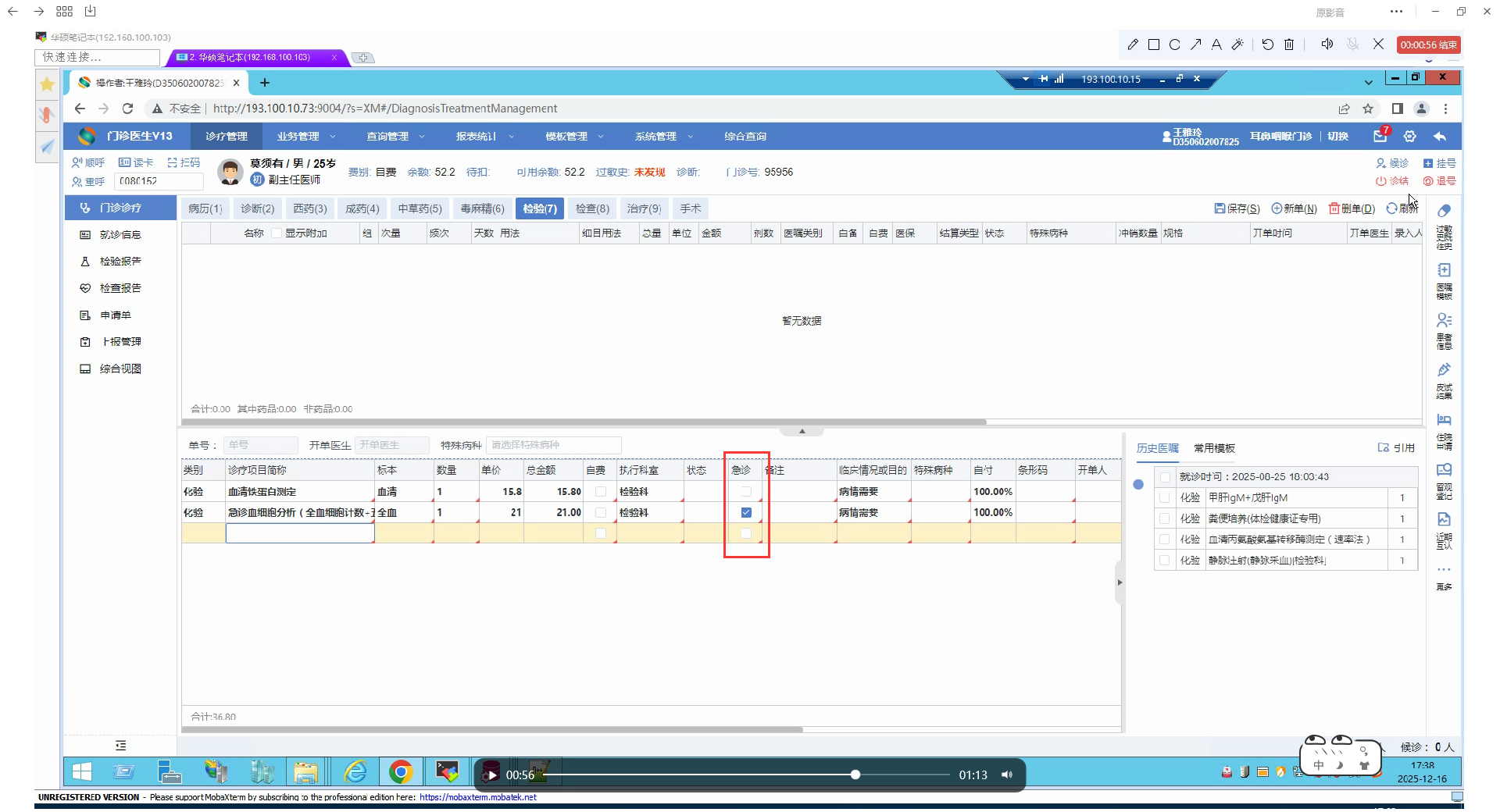Open the 诊疗管理 menu

(x=227, y=137)
